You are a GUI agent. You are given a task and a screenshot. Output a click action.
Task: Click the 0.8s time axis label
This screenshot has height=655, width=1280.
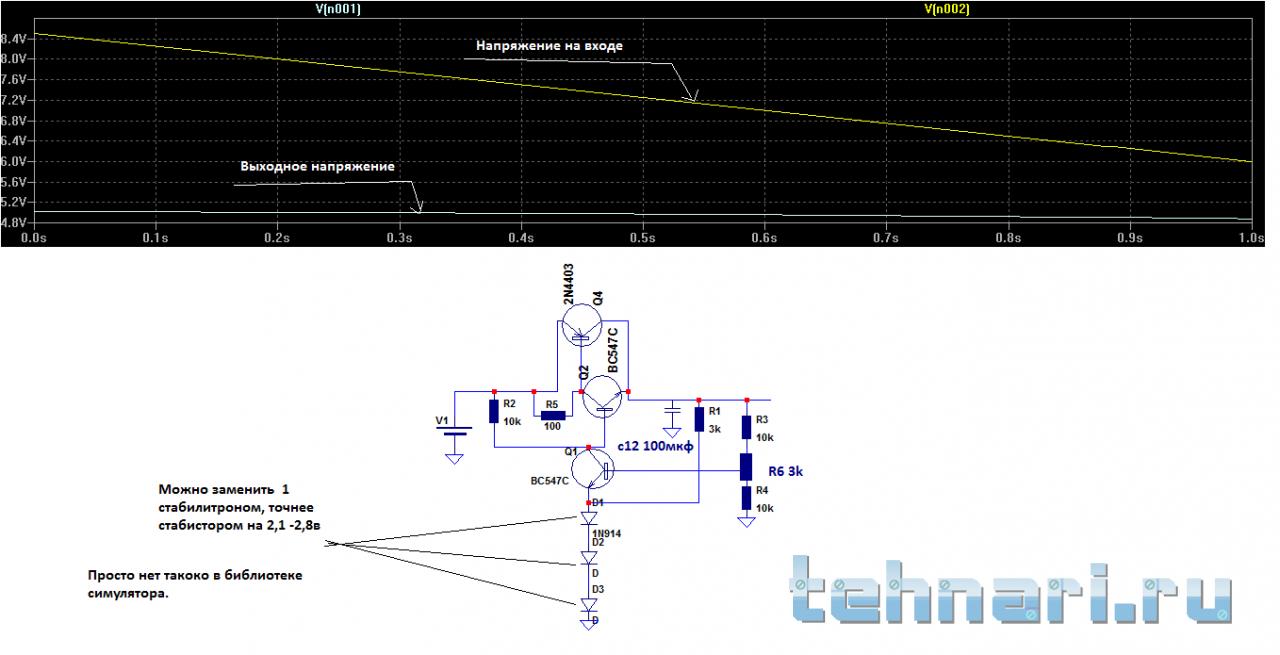click(x=1008, y=239)
